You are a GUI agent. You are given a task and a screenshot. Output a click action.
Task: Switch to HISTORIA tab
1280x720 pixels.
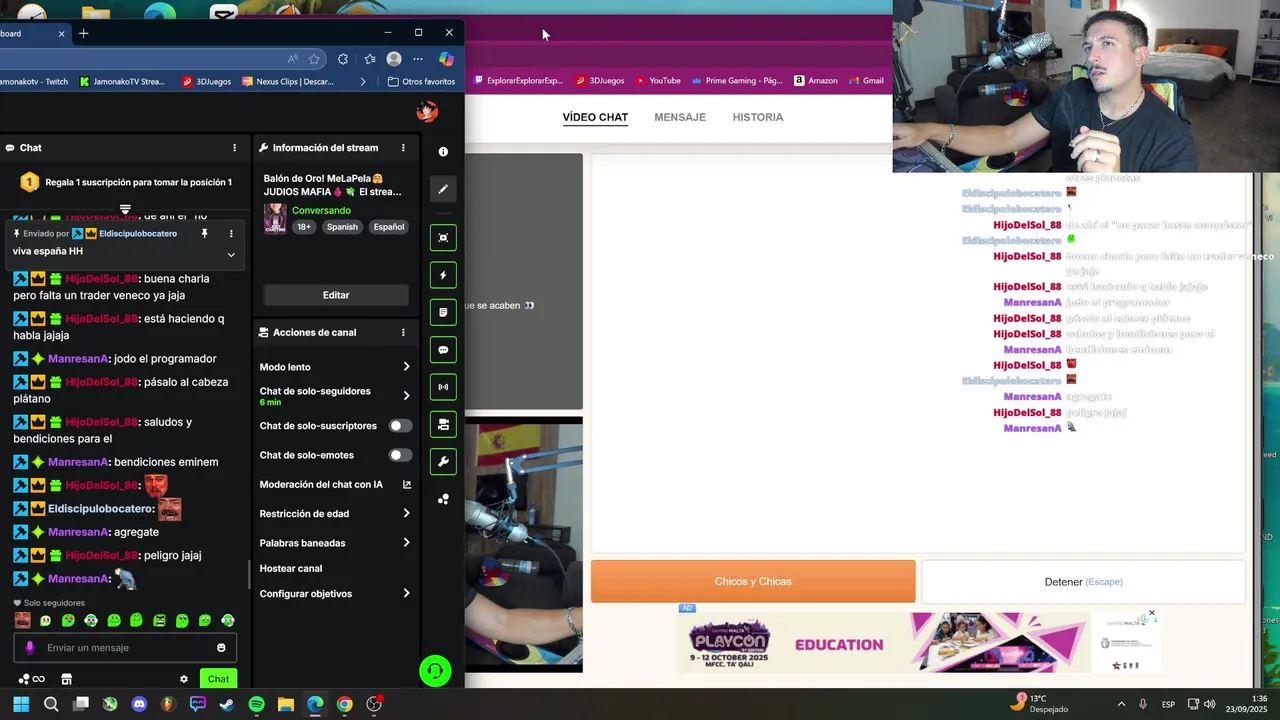758,117
